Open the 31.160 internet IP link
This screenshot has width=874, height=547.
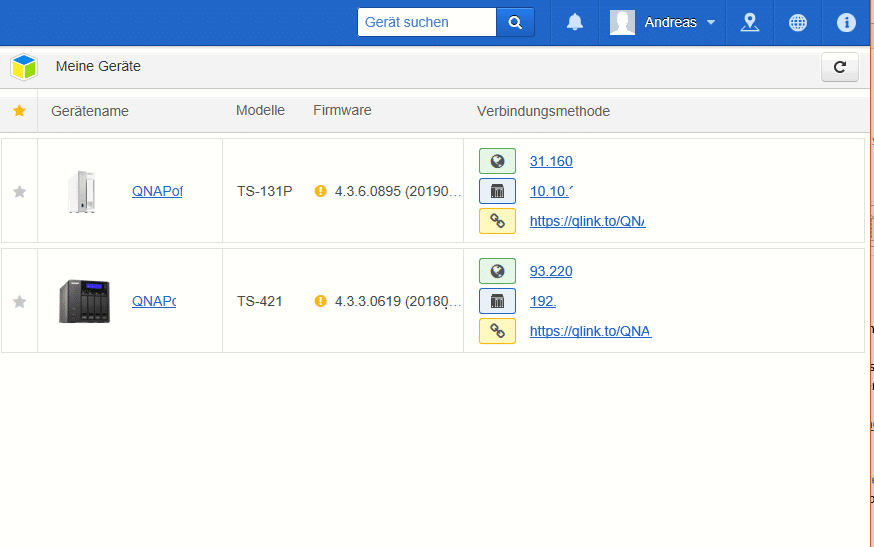click(x=551, y=161)
